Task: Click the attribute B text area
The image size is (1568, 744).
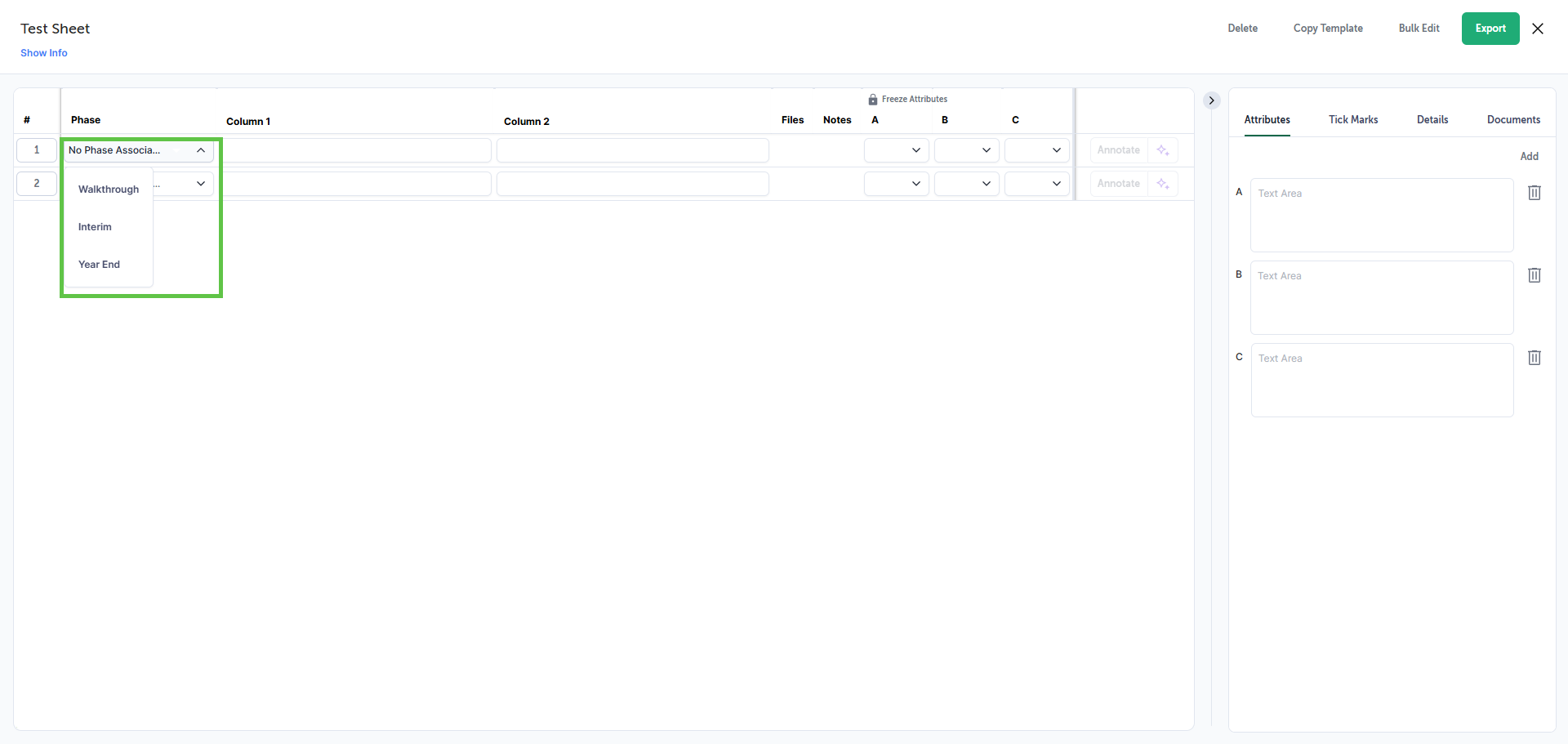Action: pos(1382,297)
